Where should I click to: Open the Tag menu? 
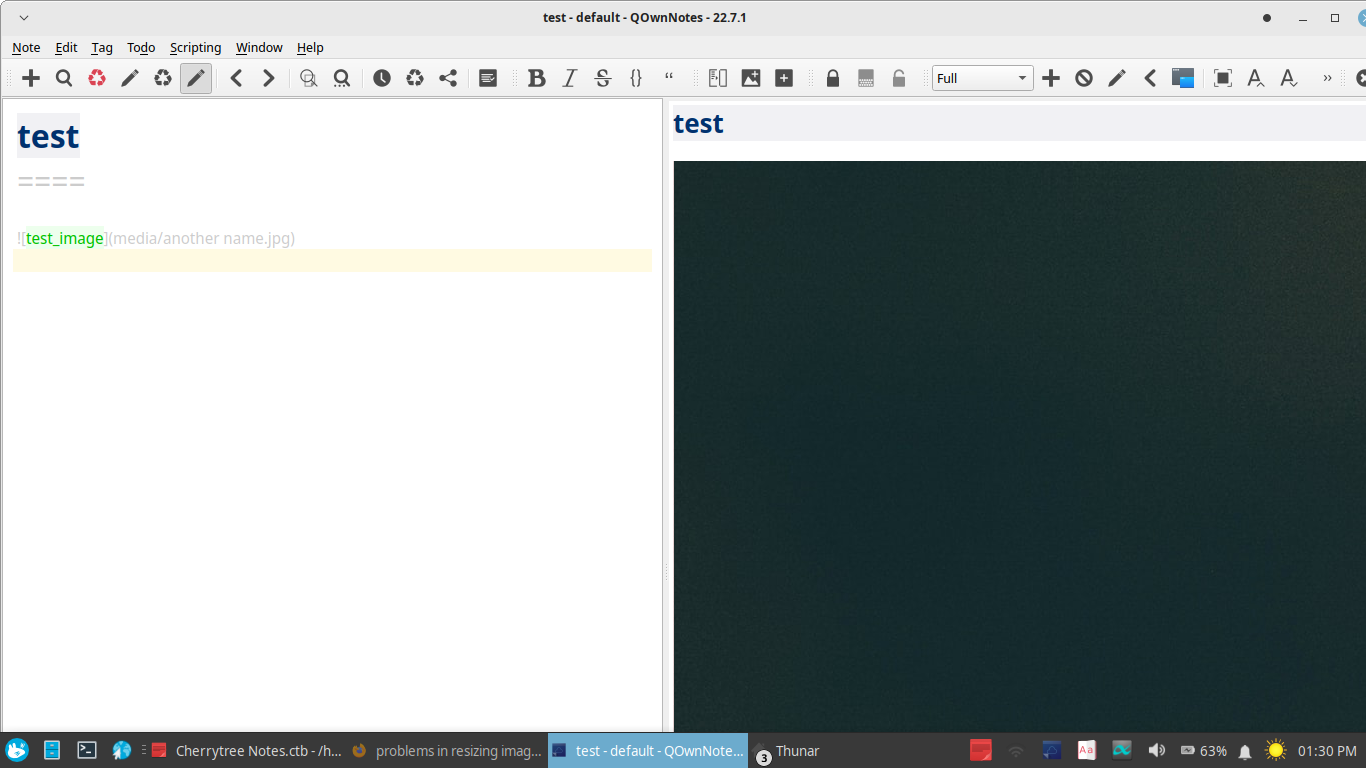(102, 47)
